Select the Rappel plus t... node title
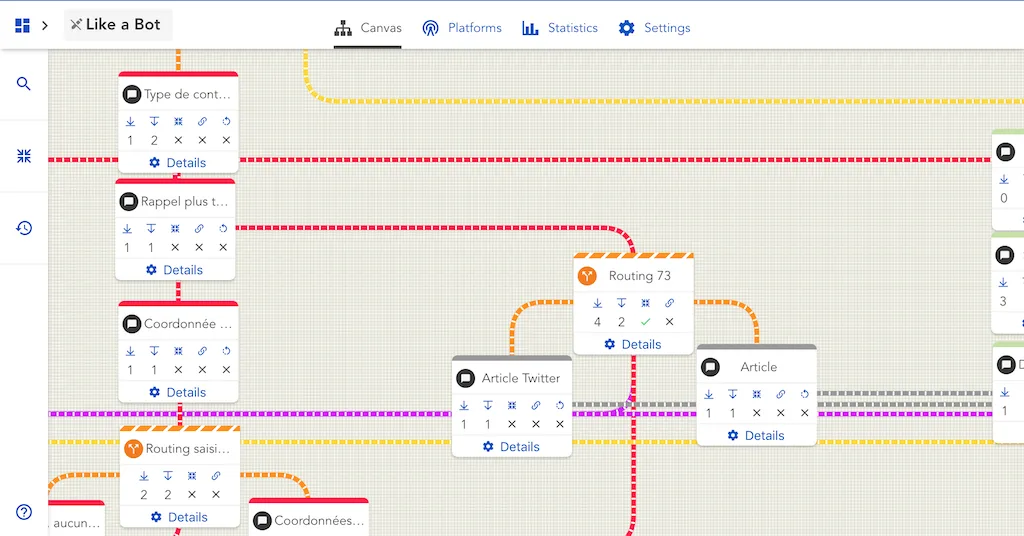 (x=184, y=201)
